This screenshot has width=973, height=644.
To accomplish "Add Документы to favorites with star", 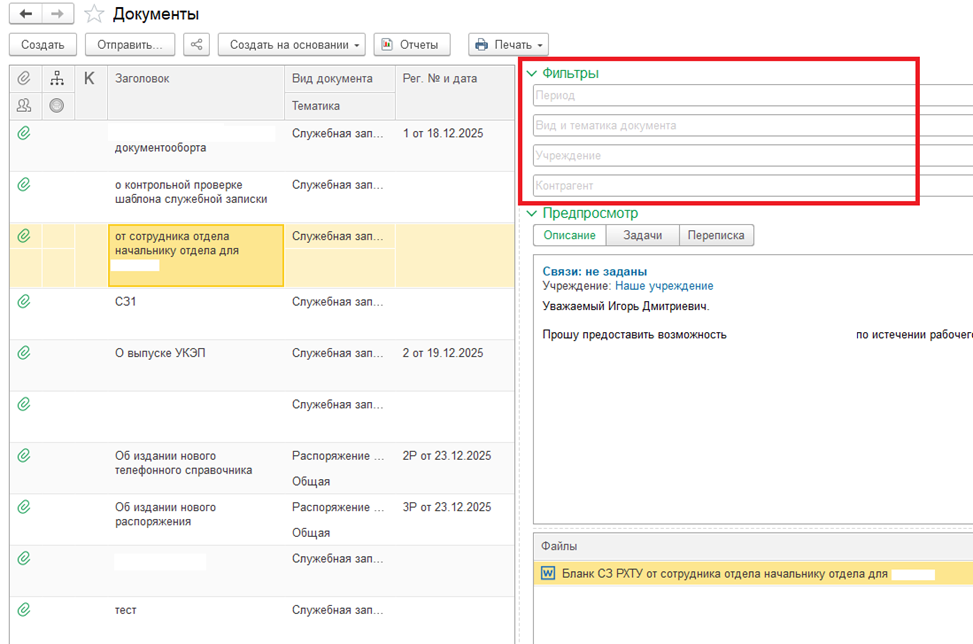I will 94,14.
